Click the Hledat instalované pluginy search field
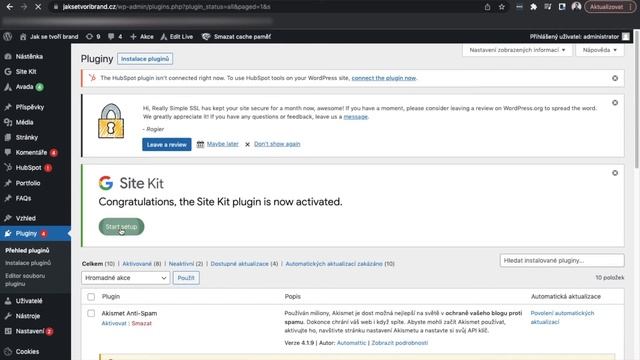 tap(562, 260)
